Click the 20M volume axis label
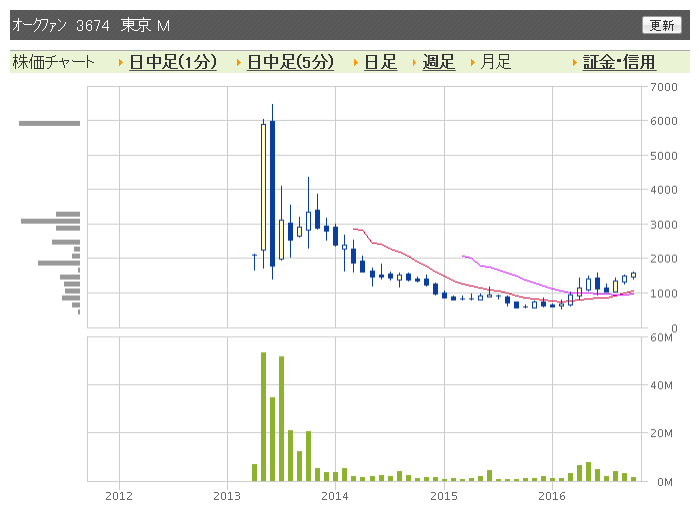The width and height of the screenshot is (699, 526). [661, 433]
